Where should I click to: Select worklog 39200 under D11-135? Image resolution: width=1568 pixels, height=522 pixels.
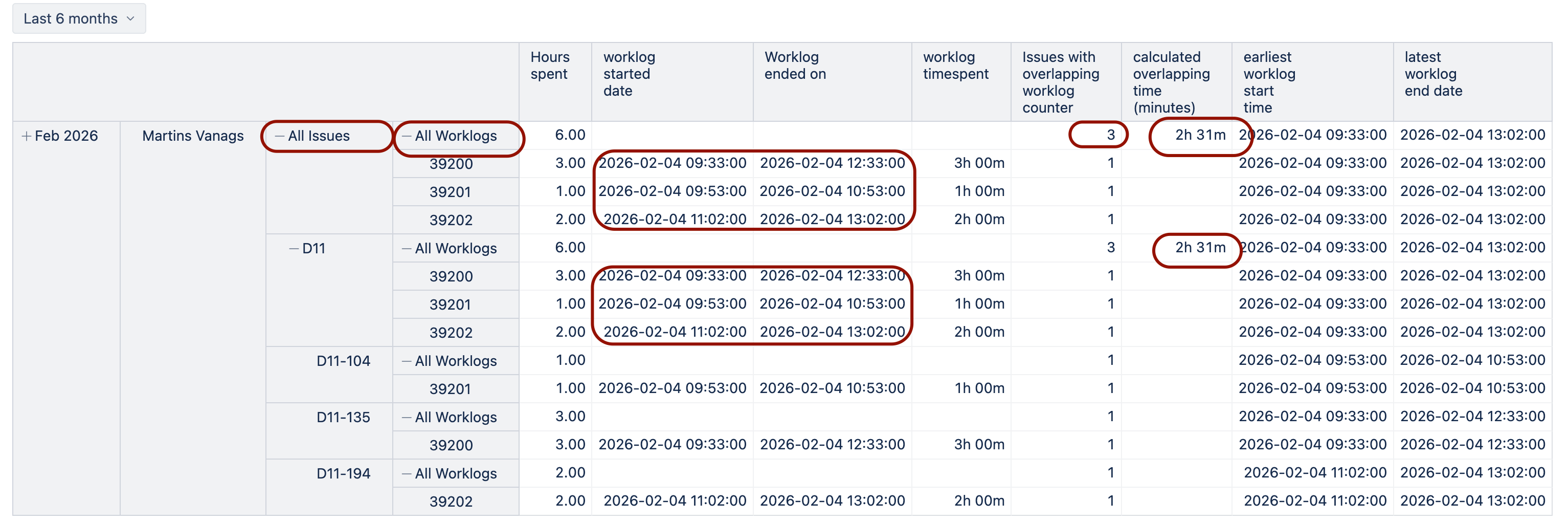coord(451,445)
